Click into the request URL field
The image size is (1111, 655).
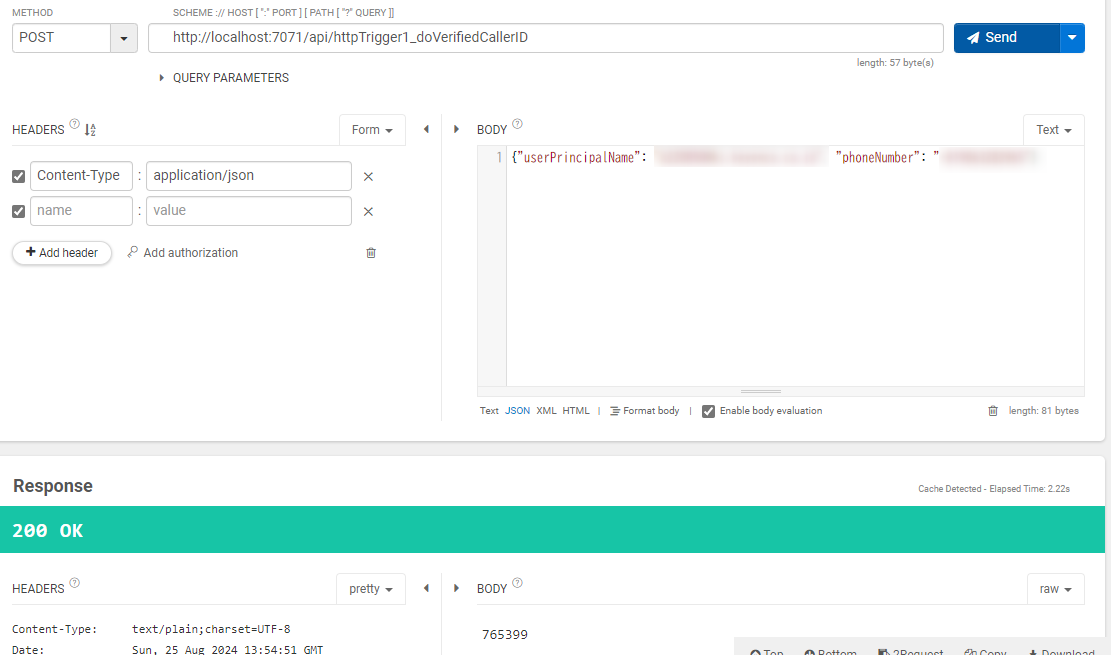[545, 38]
